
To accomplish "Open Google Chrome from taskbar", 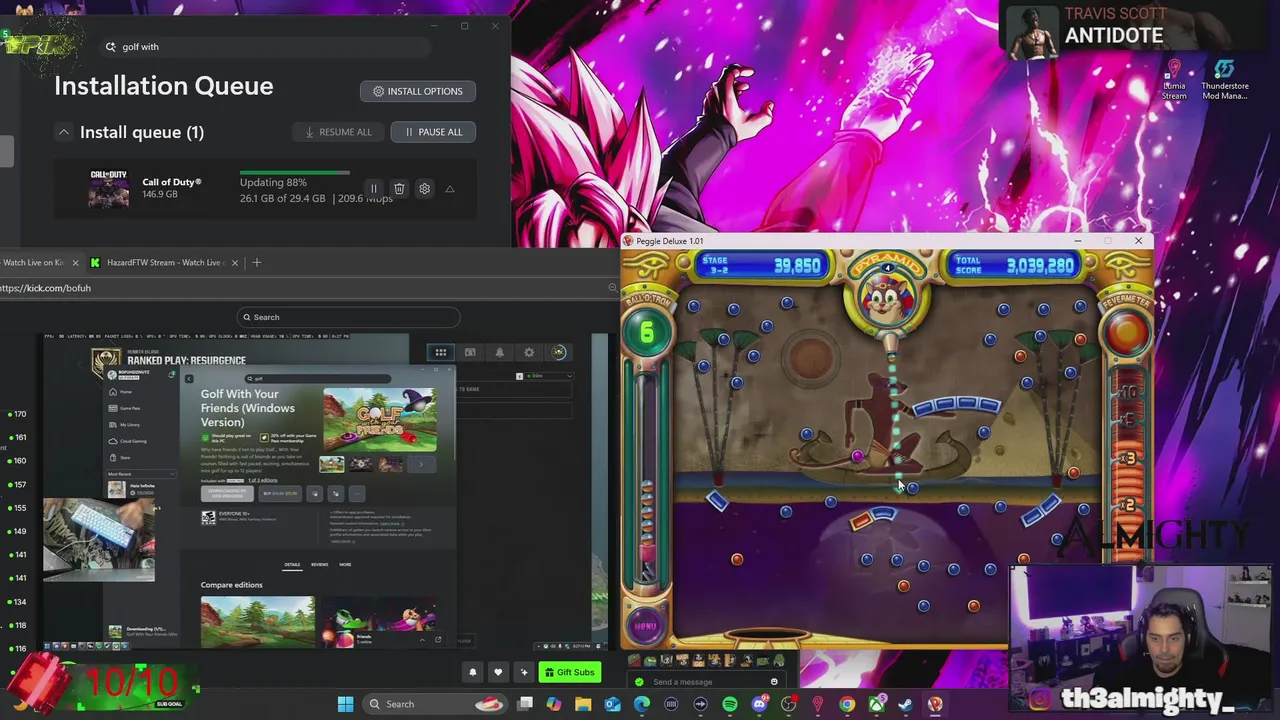I will (847, 704).
